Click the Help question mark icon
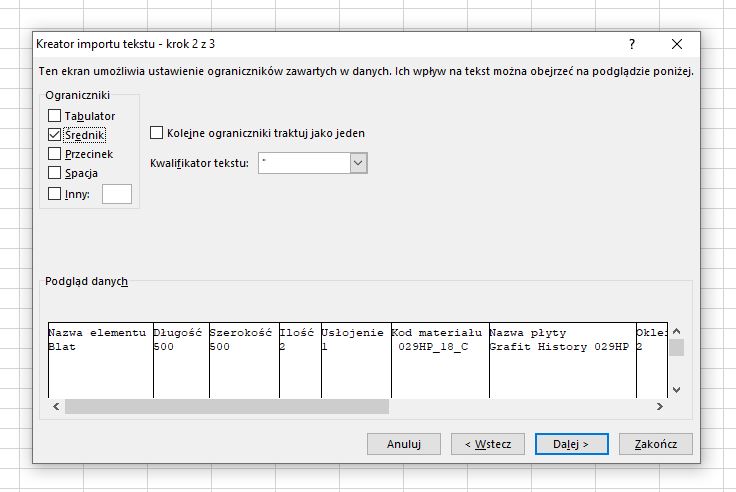 pyautogui.click(x=632, y=44)
